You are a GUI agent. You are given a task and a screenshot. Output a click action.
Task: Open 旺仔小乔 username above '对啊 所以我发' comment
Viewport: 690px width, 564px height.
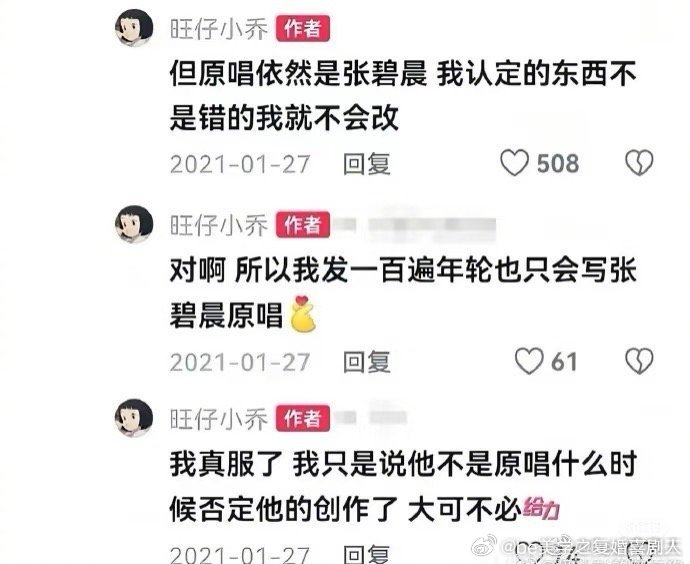pyautogui.click(x=219, y=225)
